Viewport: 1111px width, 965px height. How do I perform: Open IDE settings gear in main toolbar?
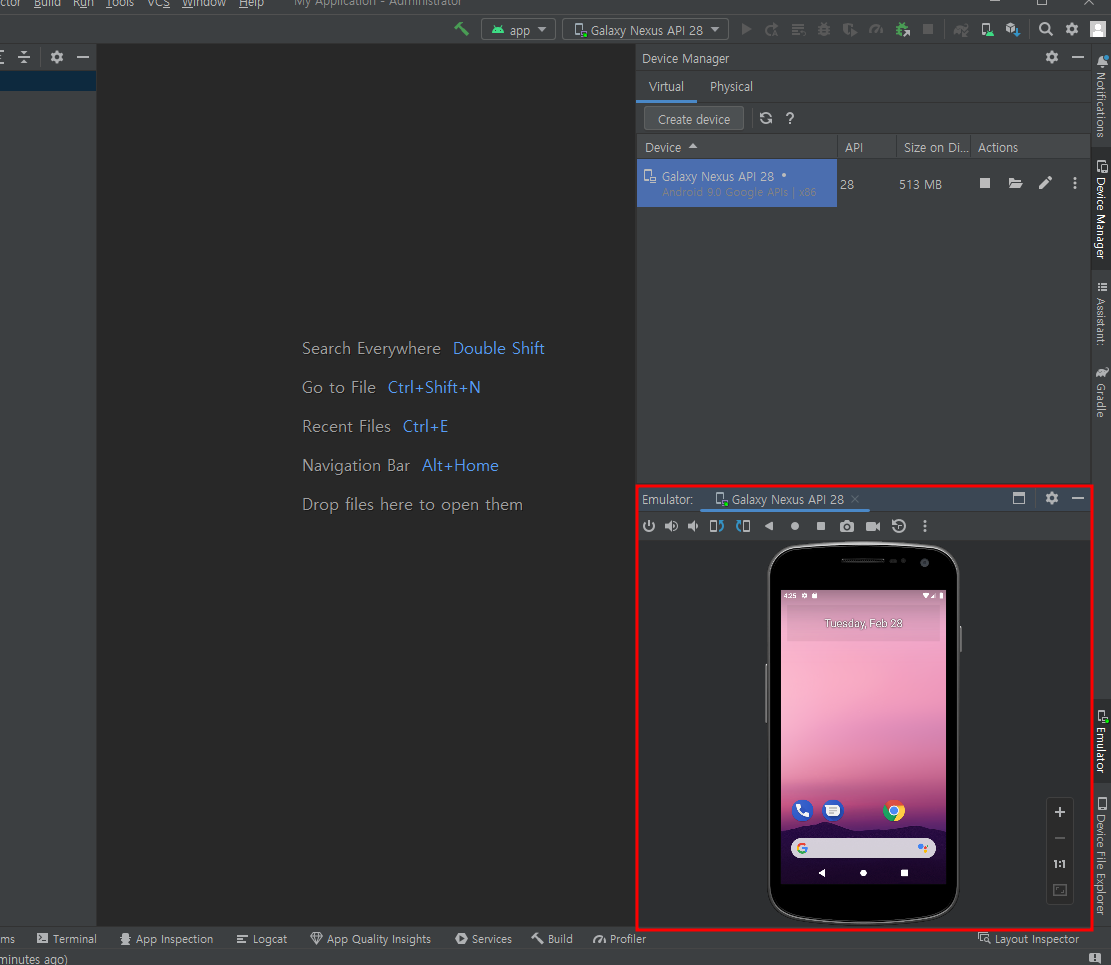click(1072, 29)
